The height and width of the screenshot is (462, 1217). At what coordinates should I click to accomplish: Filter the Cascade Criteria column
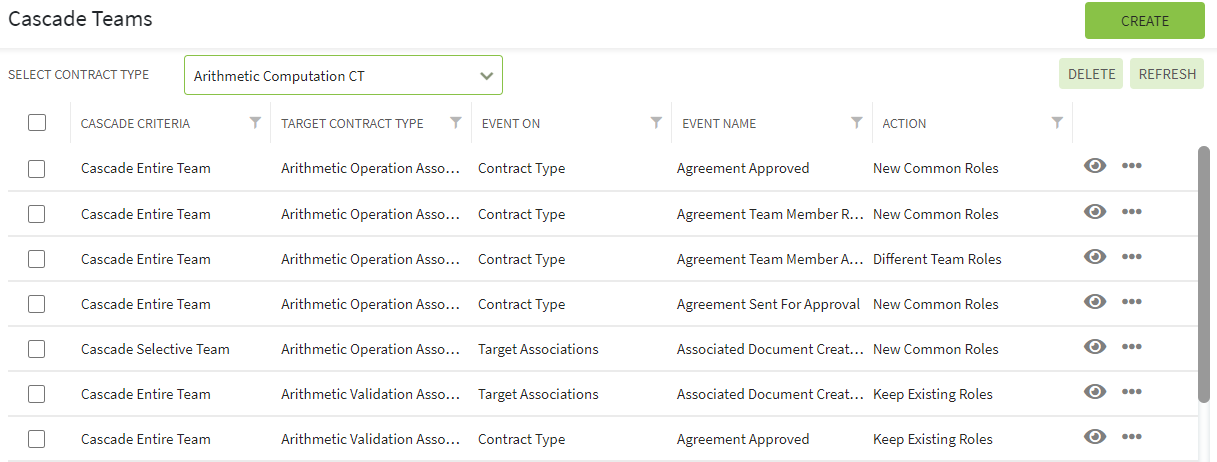[255, 123]
